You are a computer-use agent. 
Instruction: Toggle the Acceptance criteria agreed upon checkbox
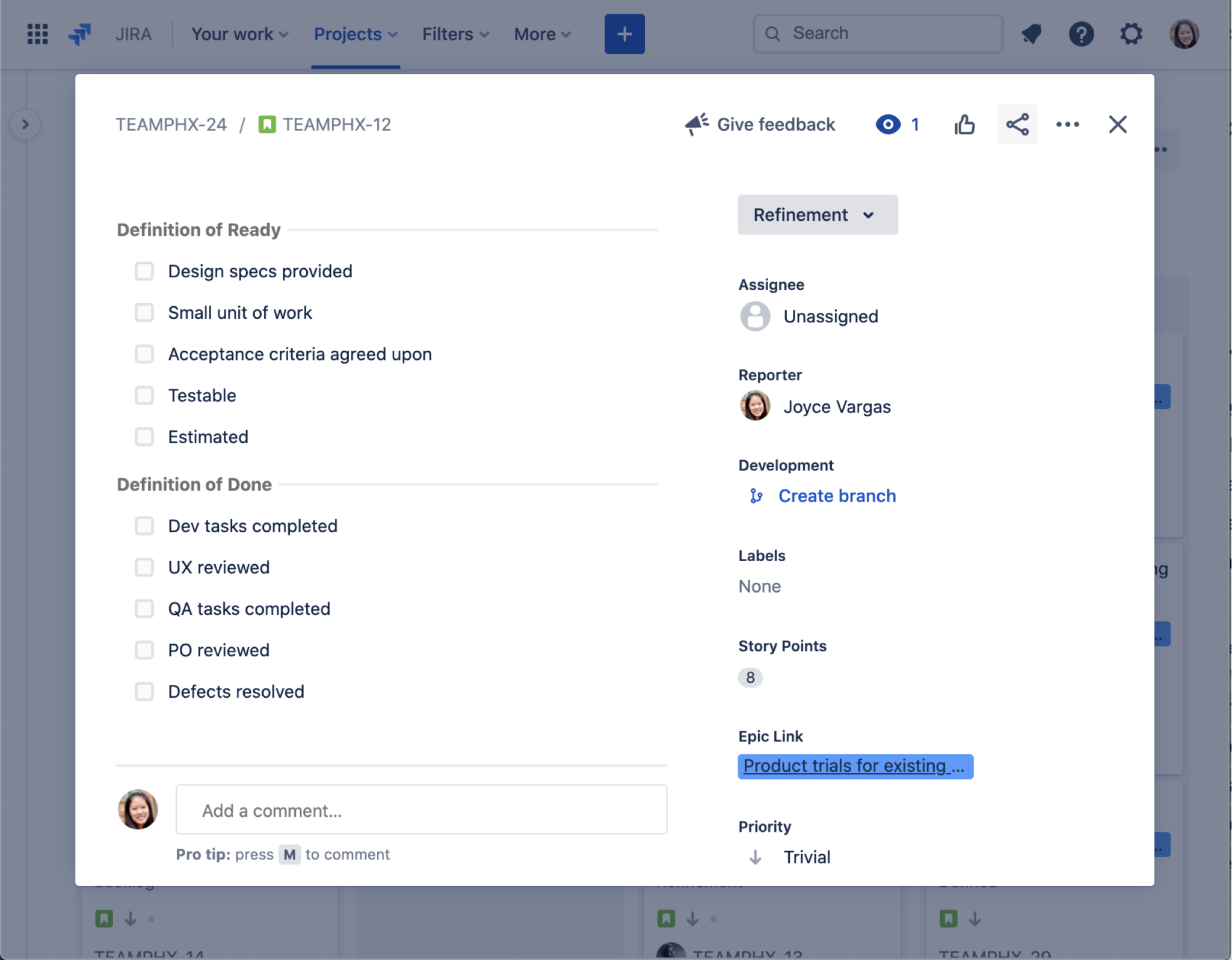click(x=143, y=354)
